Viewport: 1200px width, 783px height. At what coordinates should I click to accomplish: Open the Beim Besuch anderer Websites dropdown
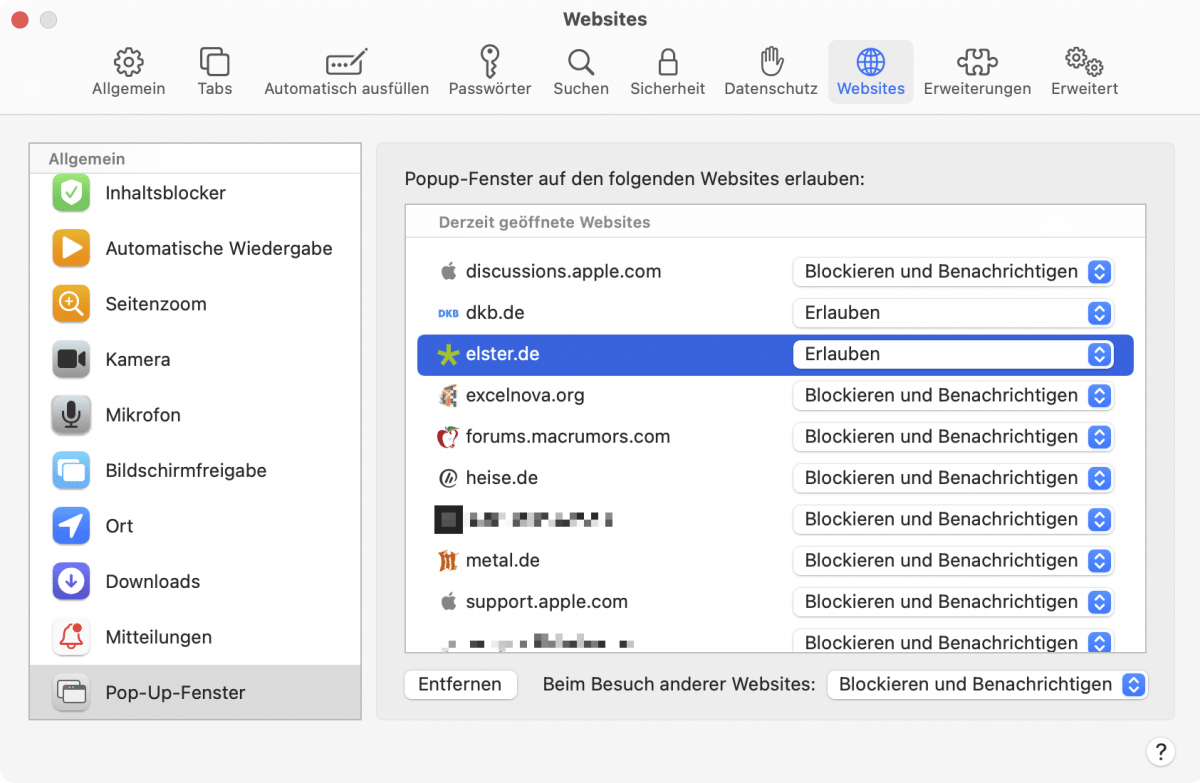(987, 685)
